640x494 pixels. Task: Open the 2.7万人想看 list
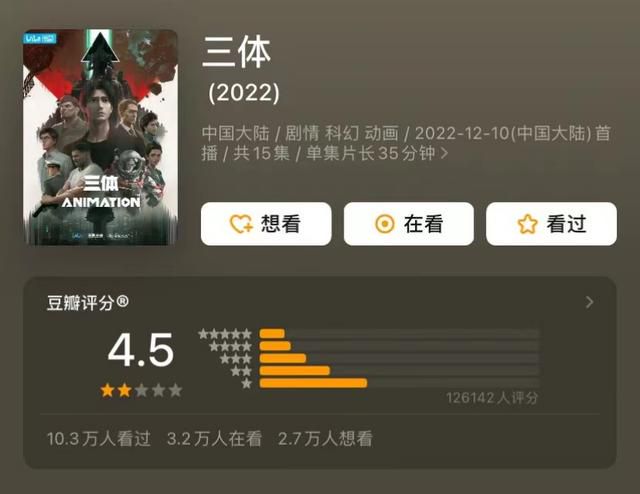(x=325, y=439)
